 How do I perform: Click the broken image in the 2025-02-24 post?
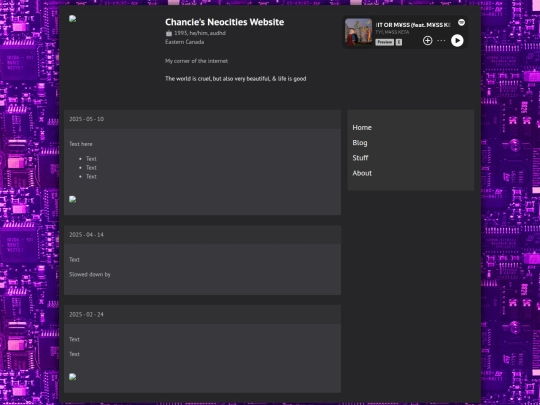pos(72,377)
